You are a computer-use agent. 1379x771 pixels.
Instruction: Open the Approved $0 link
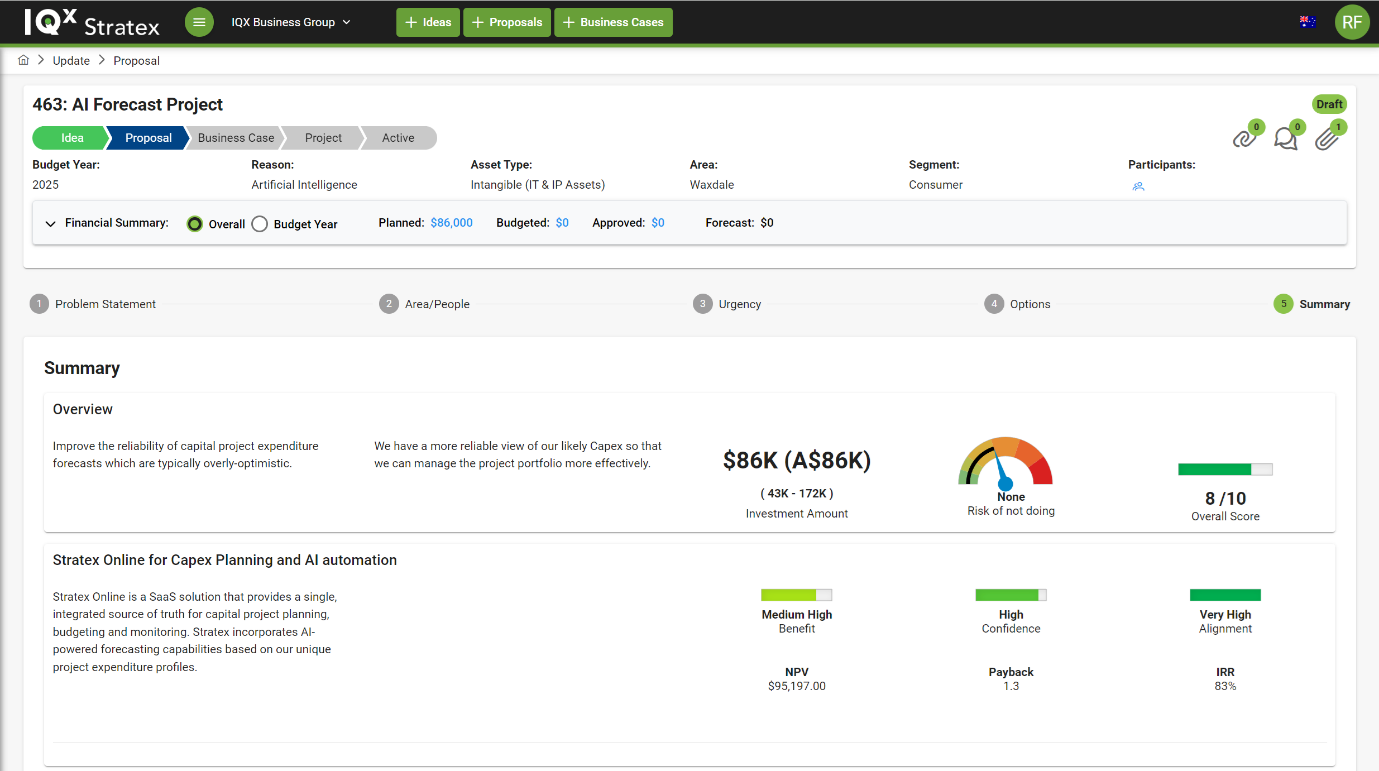click(658, 223)
